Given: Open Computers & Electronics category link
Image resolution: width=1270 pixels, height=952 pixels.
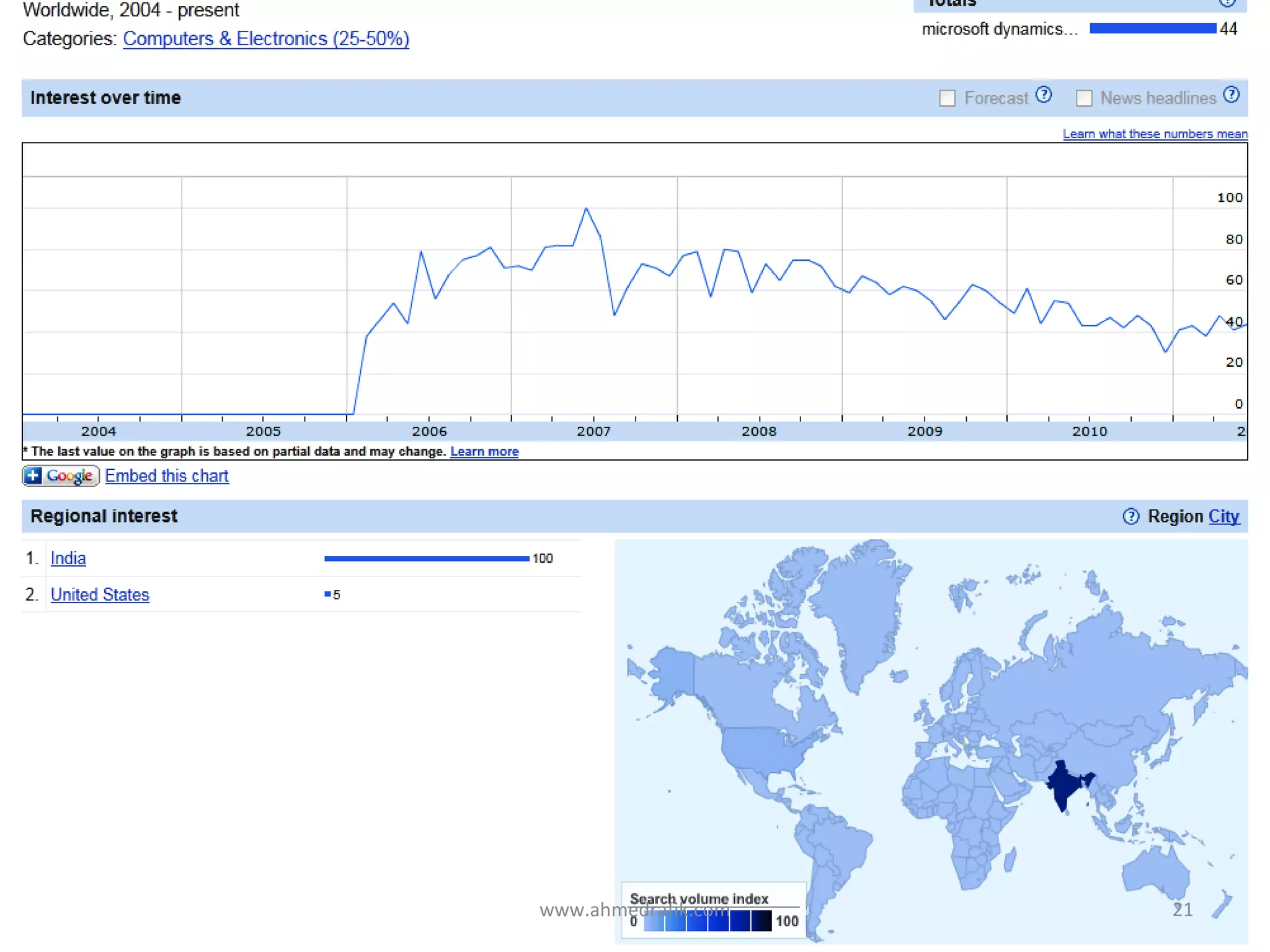Looking at the screenshot, I should tap(266, 38).
